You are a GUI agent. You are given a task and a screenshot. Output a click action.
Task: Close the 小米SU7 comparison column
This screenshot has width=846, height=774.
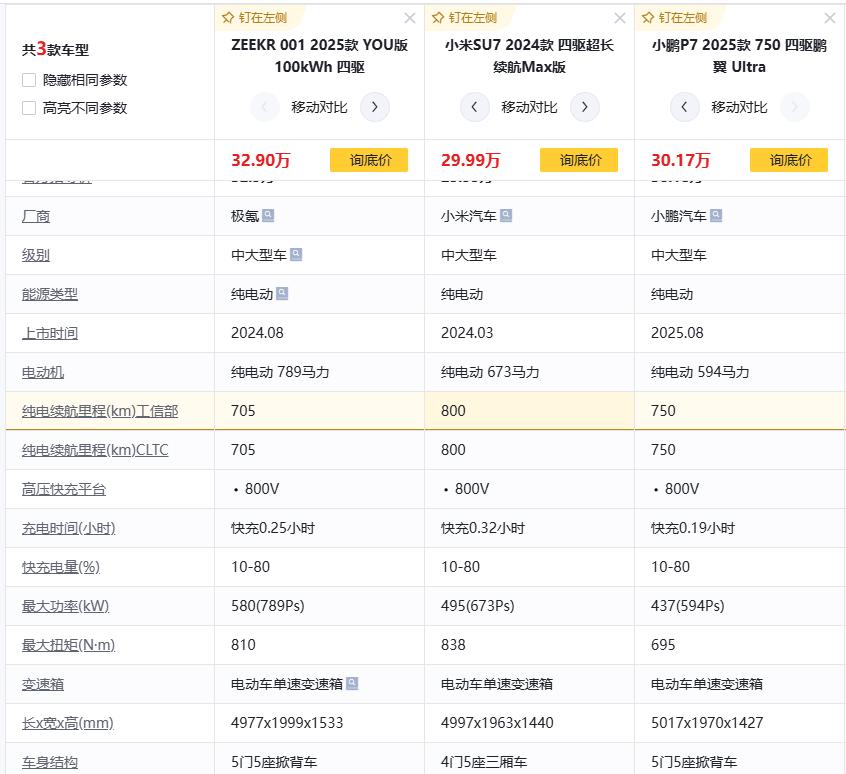(x=620, y=17)
